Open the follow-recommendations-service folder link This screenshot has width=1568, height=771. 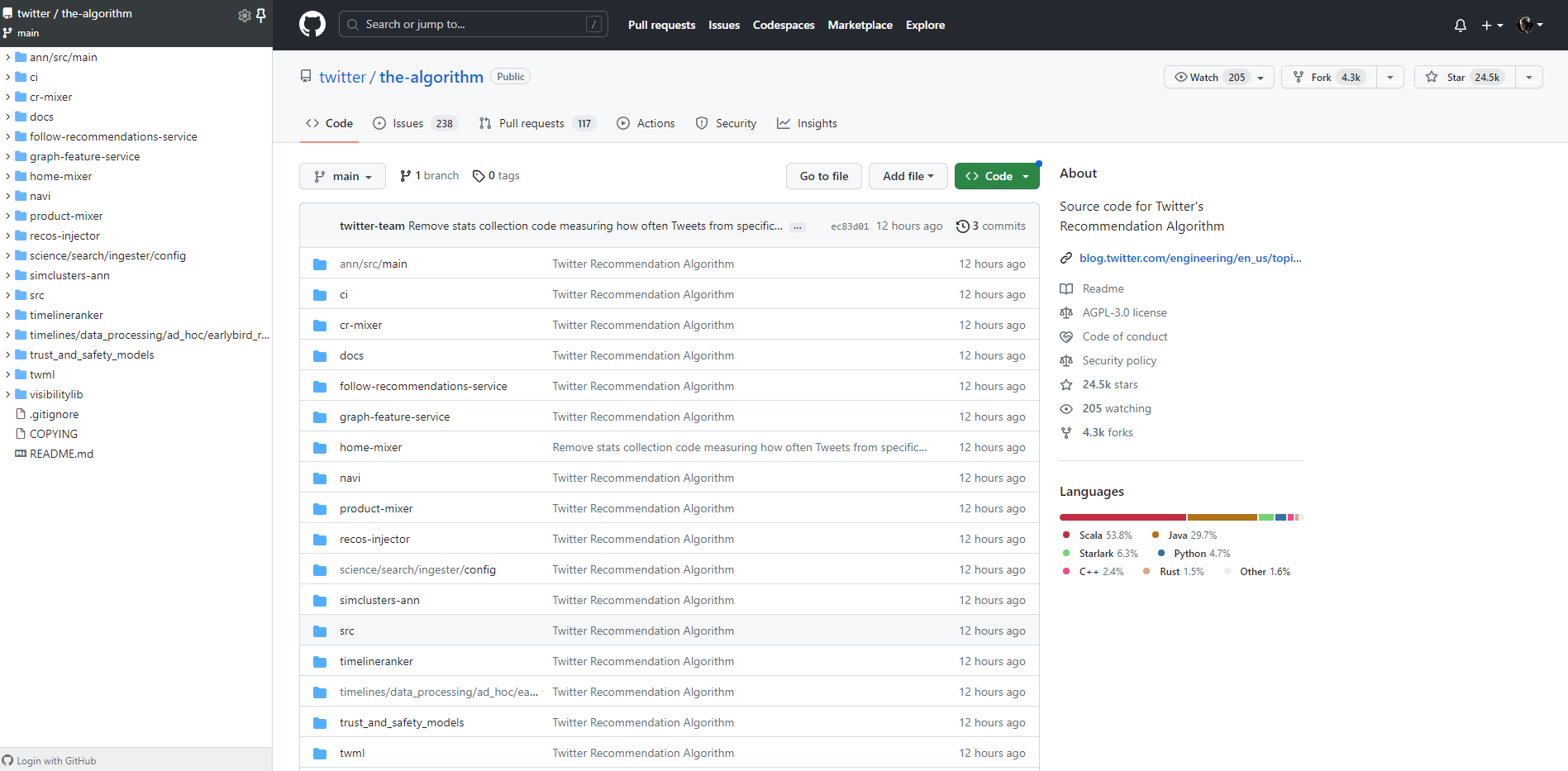[x=423, y=386]
